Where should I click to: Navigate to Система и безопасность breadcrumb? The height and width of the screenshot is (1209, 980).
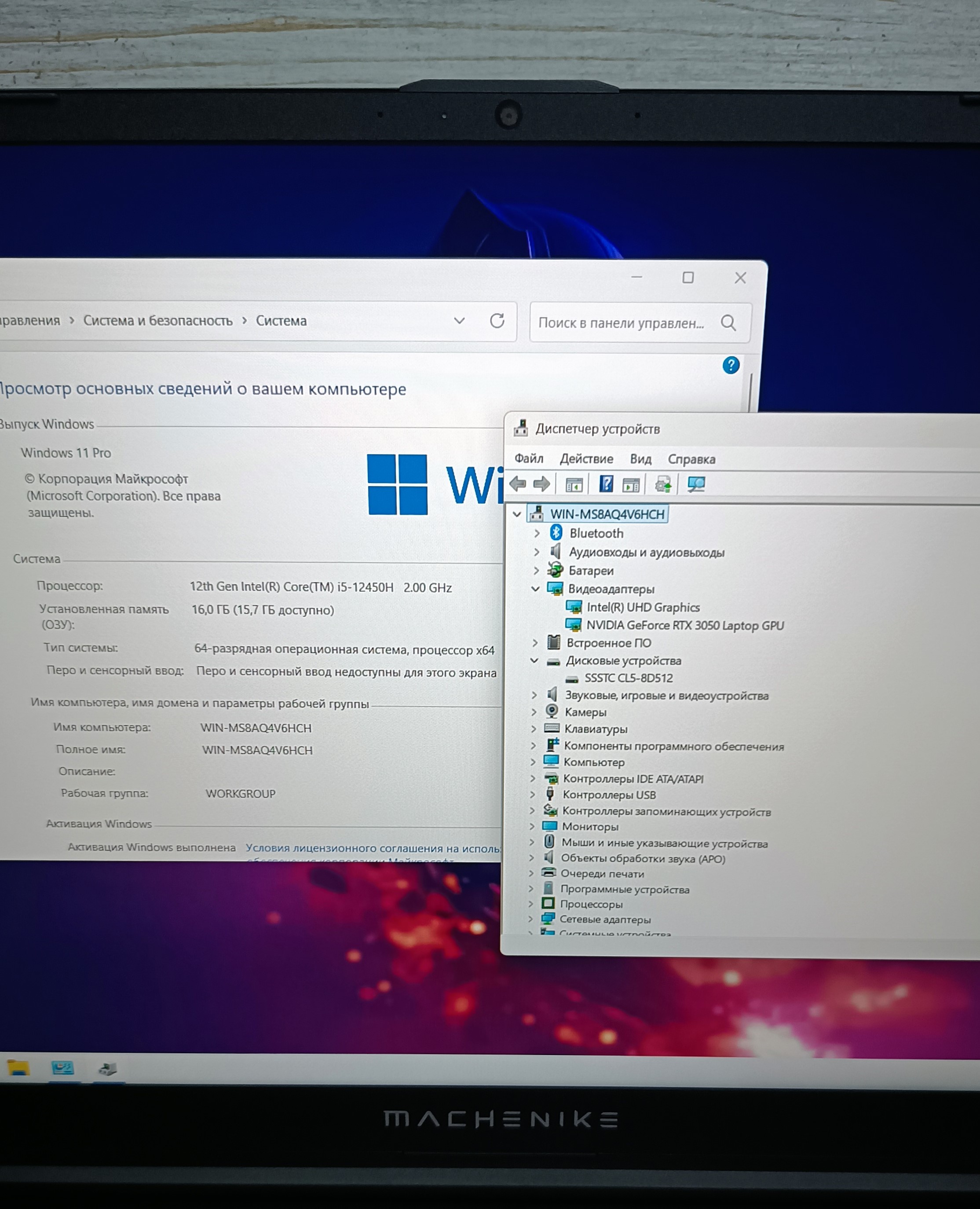point(158,321)
